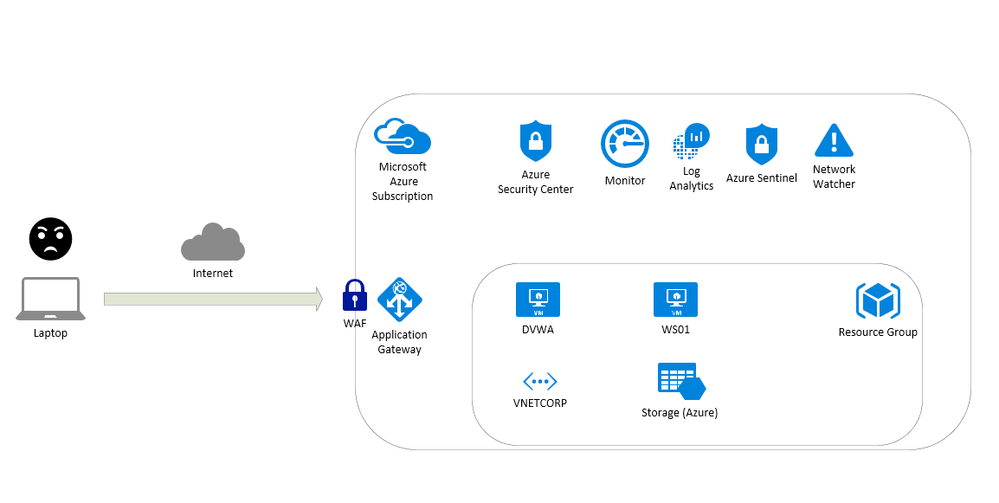The image size is (999, 503).
Task: Select the WAF padlock icon
Action: pyautogui.click(x=355, y=295)
